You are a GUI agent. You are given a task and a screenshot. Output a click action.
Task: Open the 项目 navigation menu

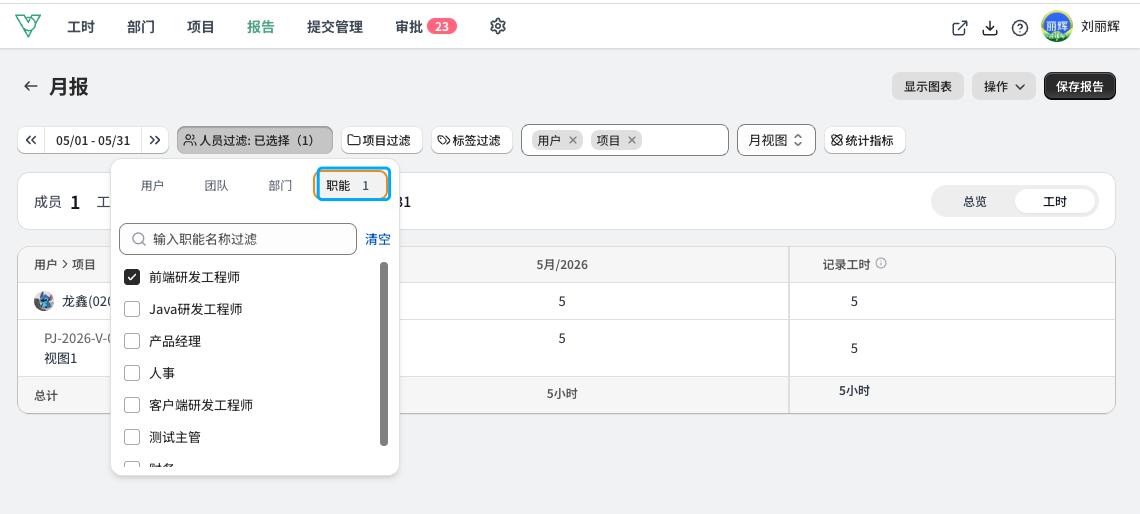click(x=201, y=27)
